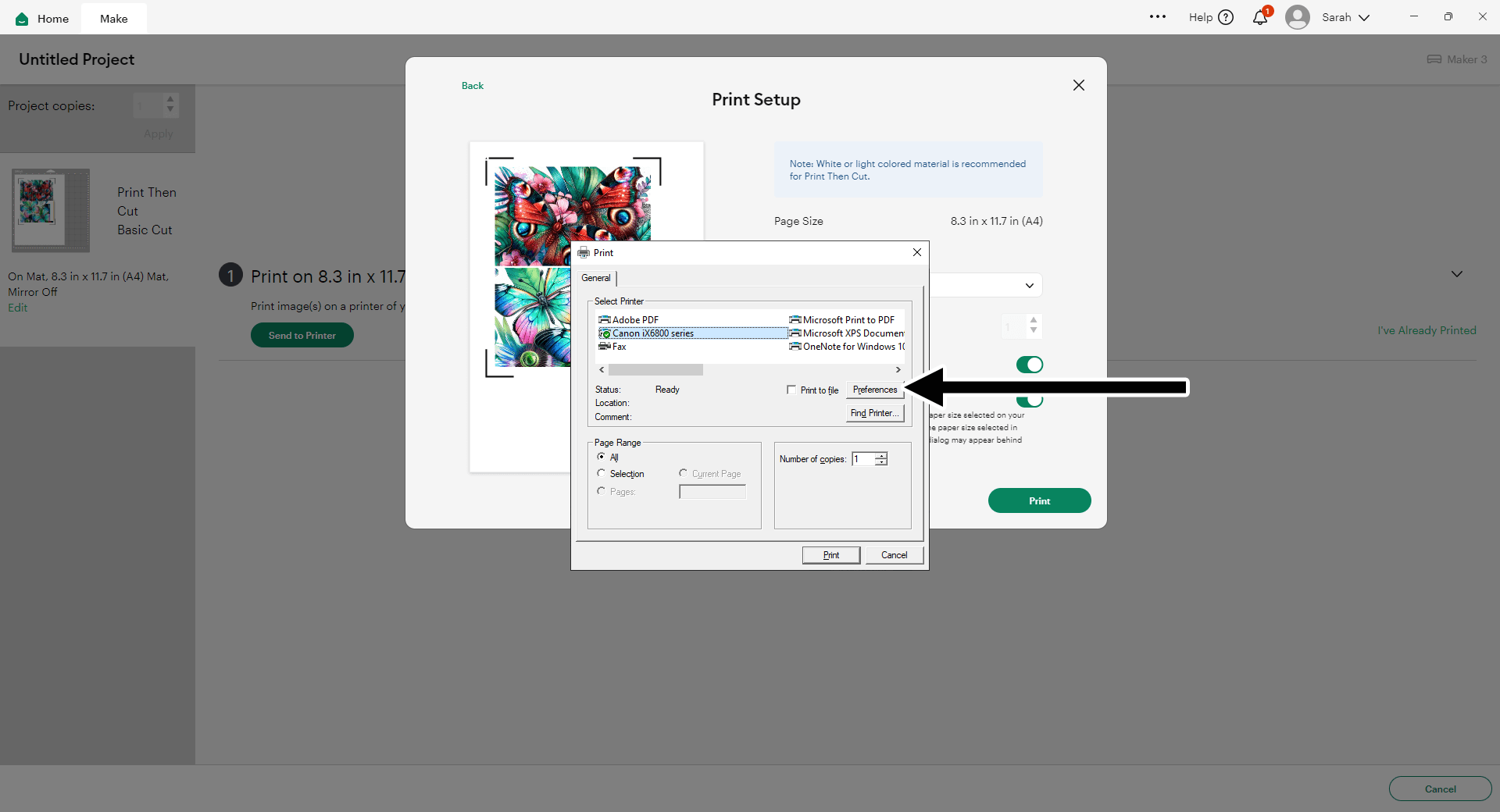Select the All page range option
The width and height of the screenshot is (1500, 812).
601,457
